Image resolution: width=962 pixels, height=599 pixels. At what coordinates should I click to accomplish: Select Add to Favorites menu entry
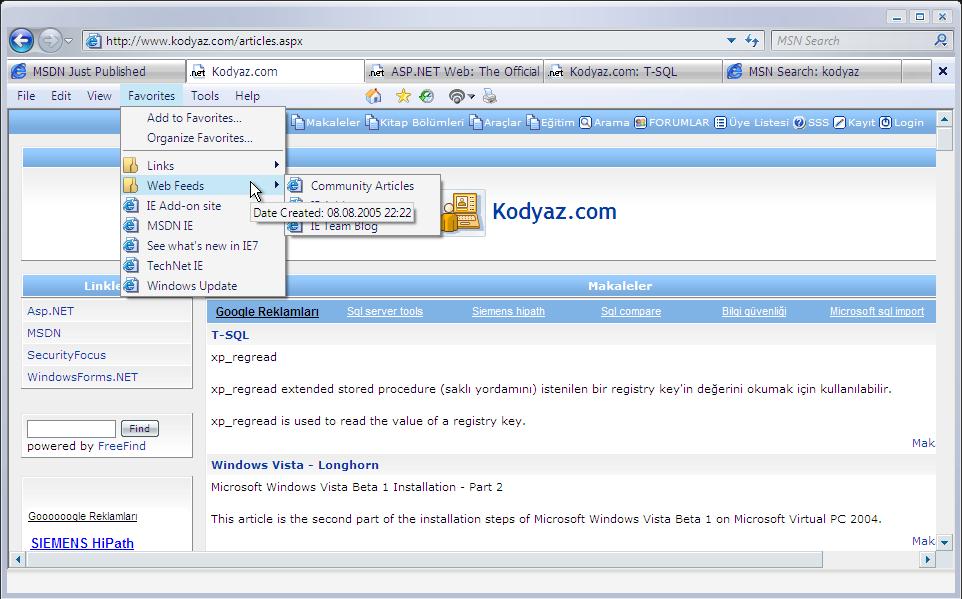point(194,118)
